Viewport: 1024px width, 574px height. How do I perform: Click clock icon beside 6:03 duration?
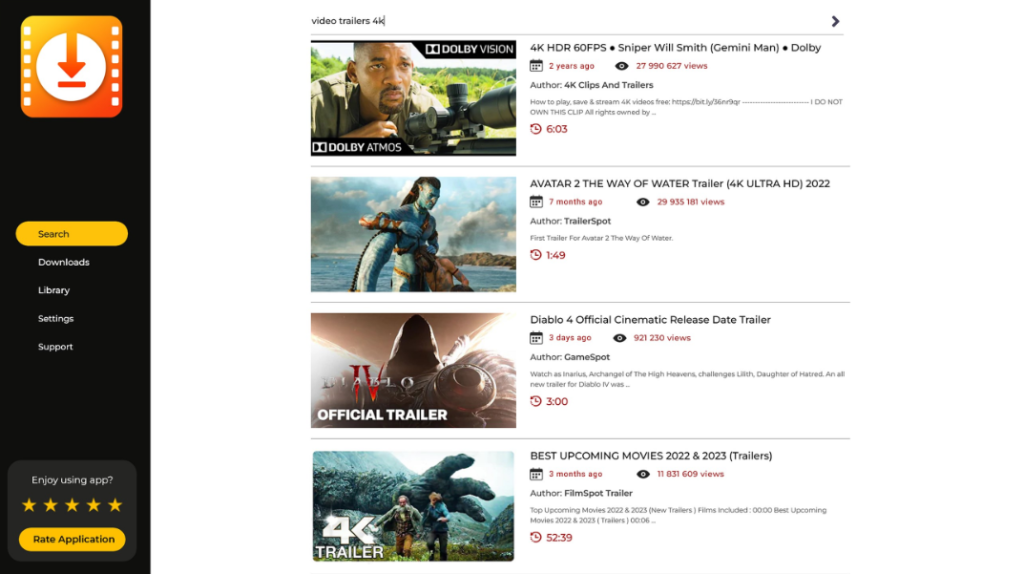tap(536, 129)
